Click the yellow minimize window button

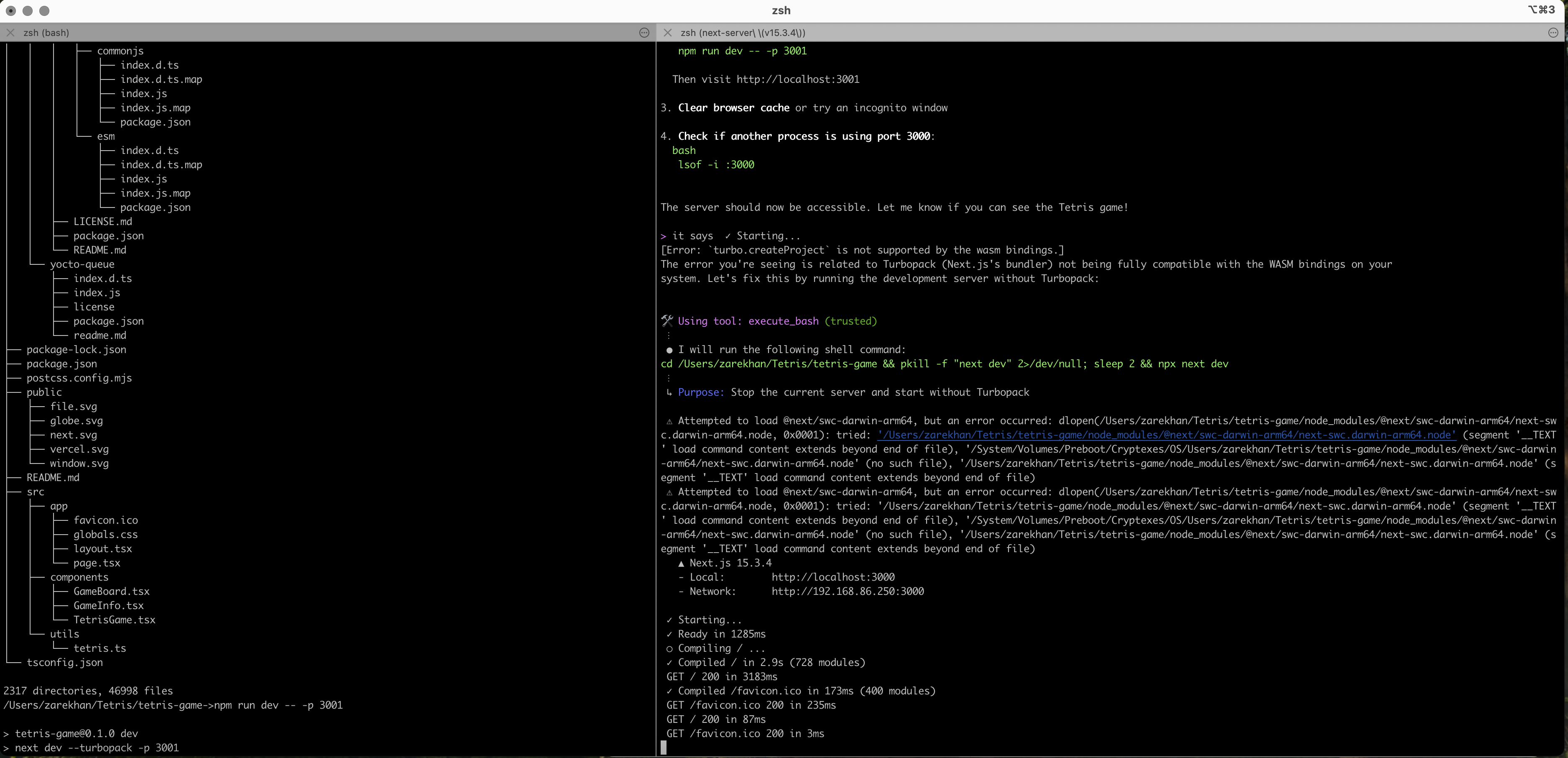coord(28,10)
